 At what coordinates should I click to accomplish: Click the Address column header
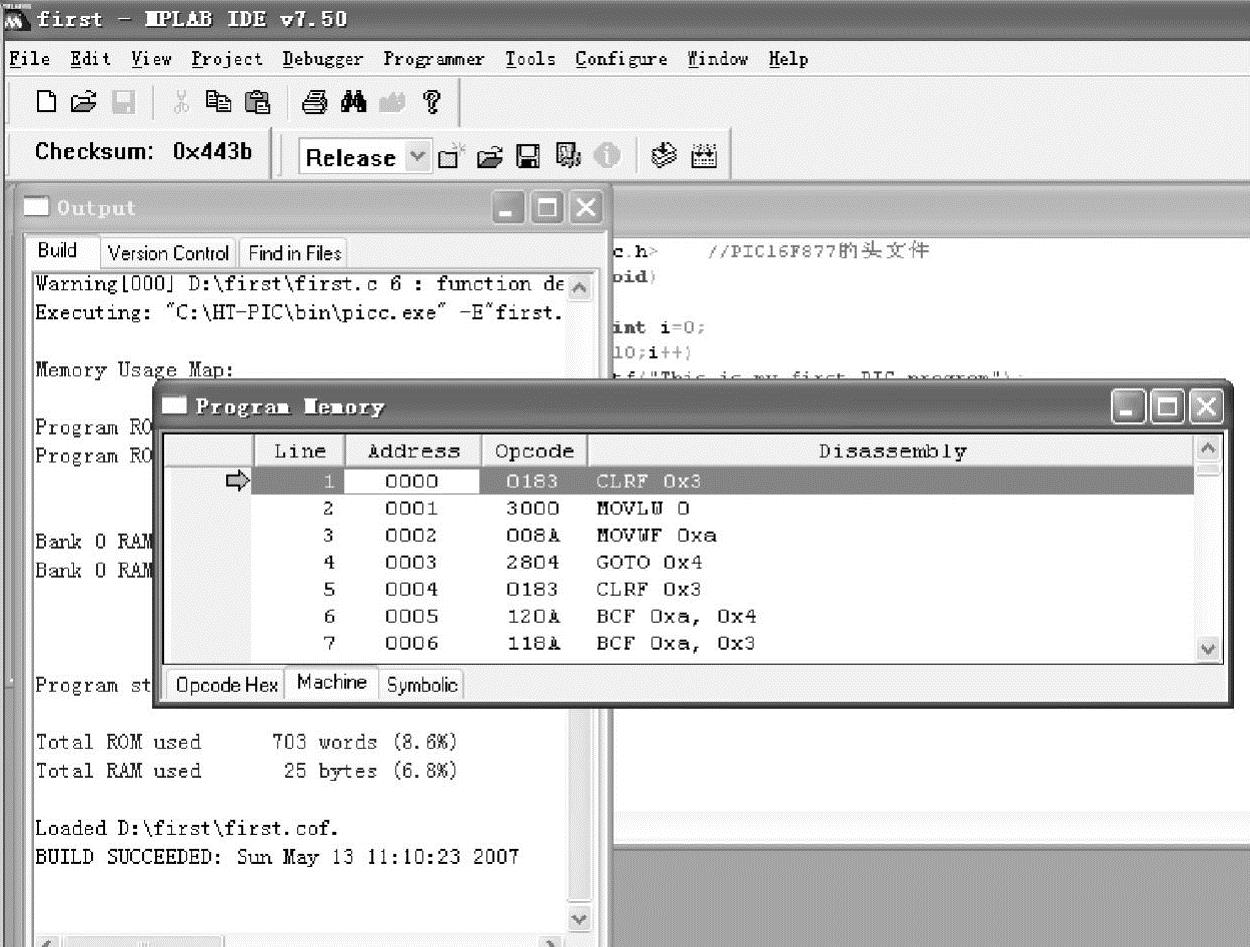413,451
